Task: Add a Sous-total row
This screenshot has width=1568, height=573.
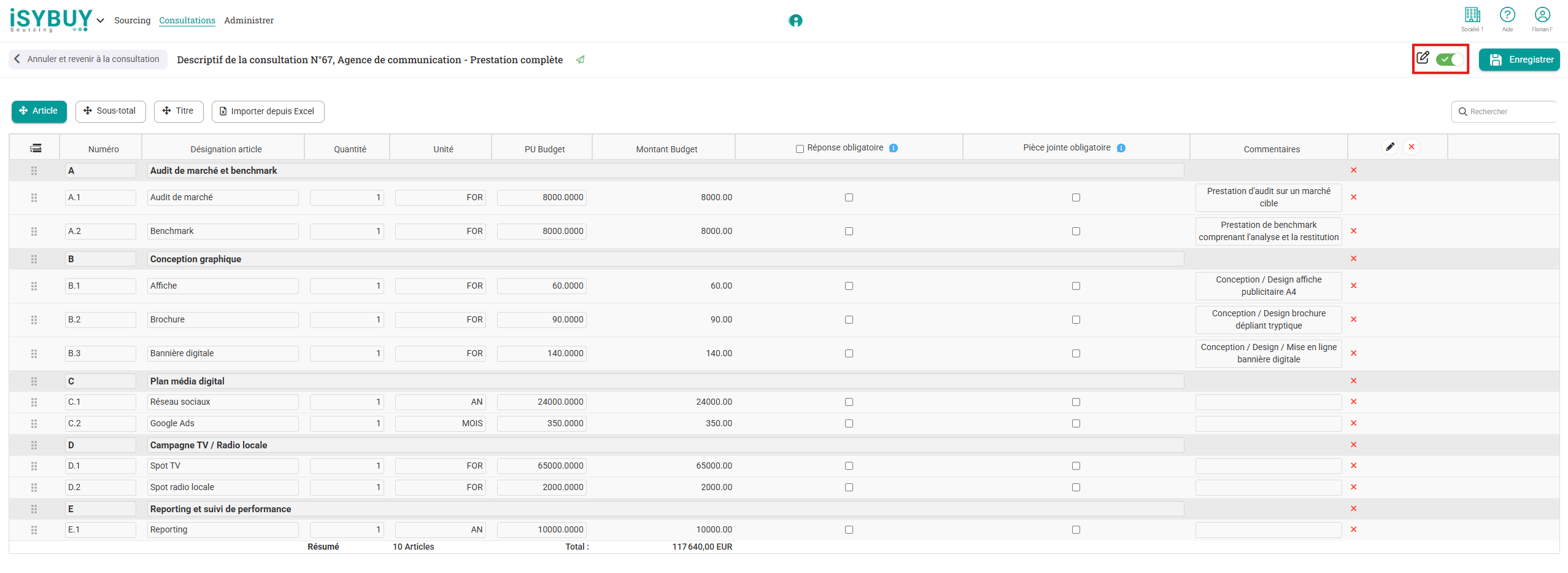Action: point(110,111)
